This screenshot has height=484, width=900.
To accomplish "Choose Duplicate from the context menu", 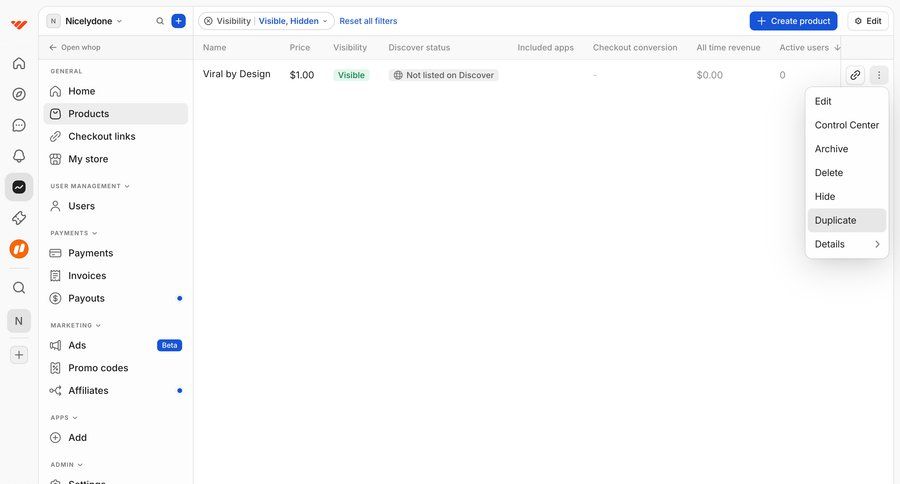I will click(x=836, y=221).
